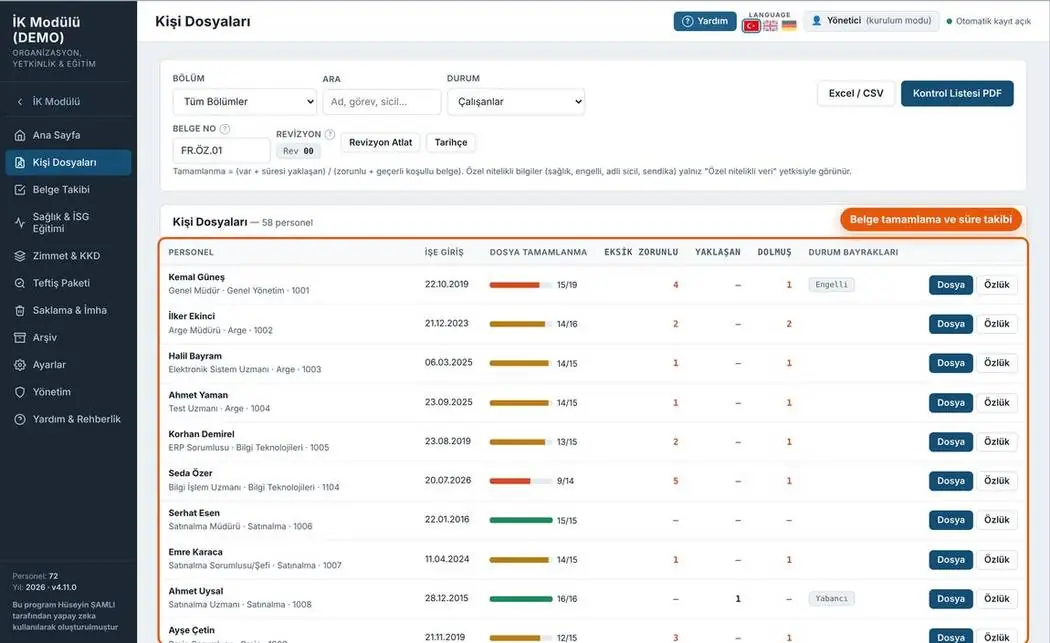Open the Dosya for Kemal Güneş
The height and width of the screenshot is (643, 1050).
tap(951, 285)
